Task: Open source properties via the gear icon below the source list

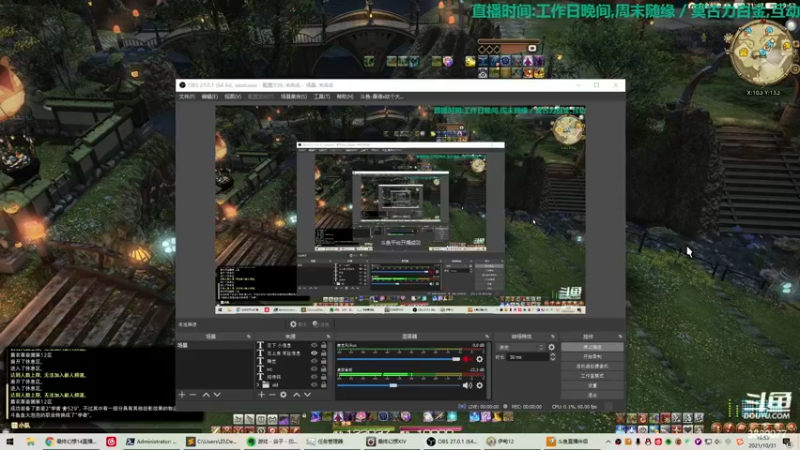Action: point(283,394)
